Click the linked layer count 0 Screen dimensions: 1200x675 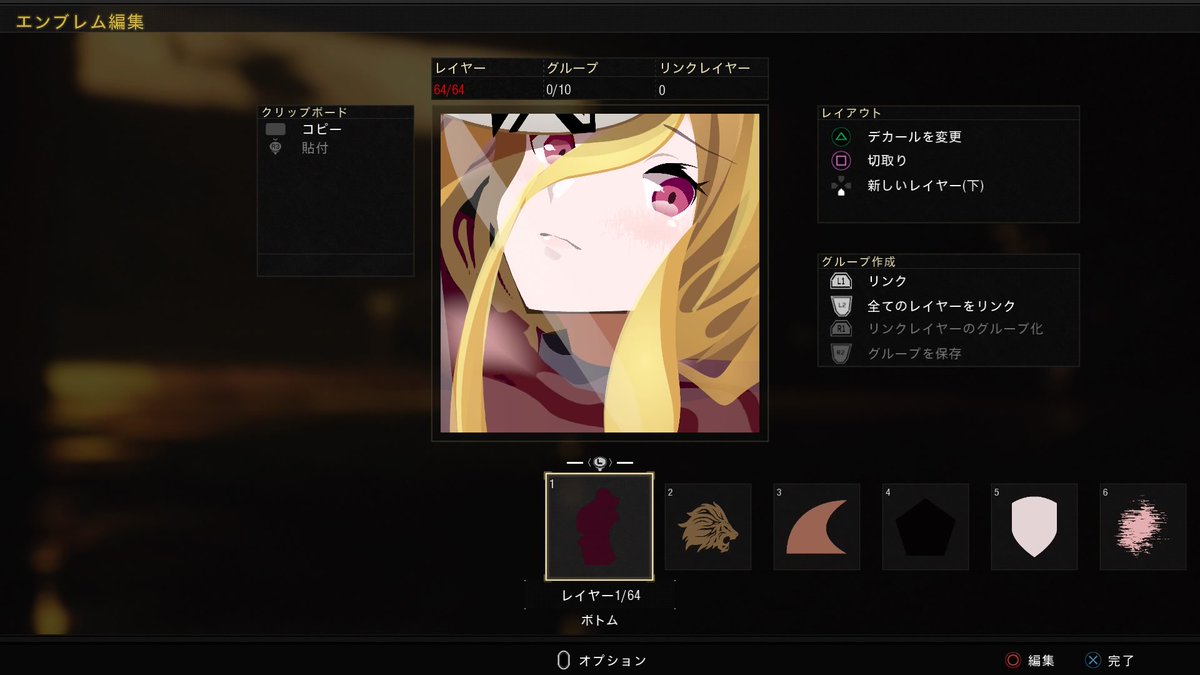point(662,90)
